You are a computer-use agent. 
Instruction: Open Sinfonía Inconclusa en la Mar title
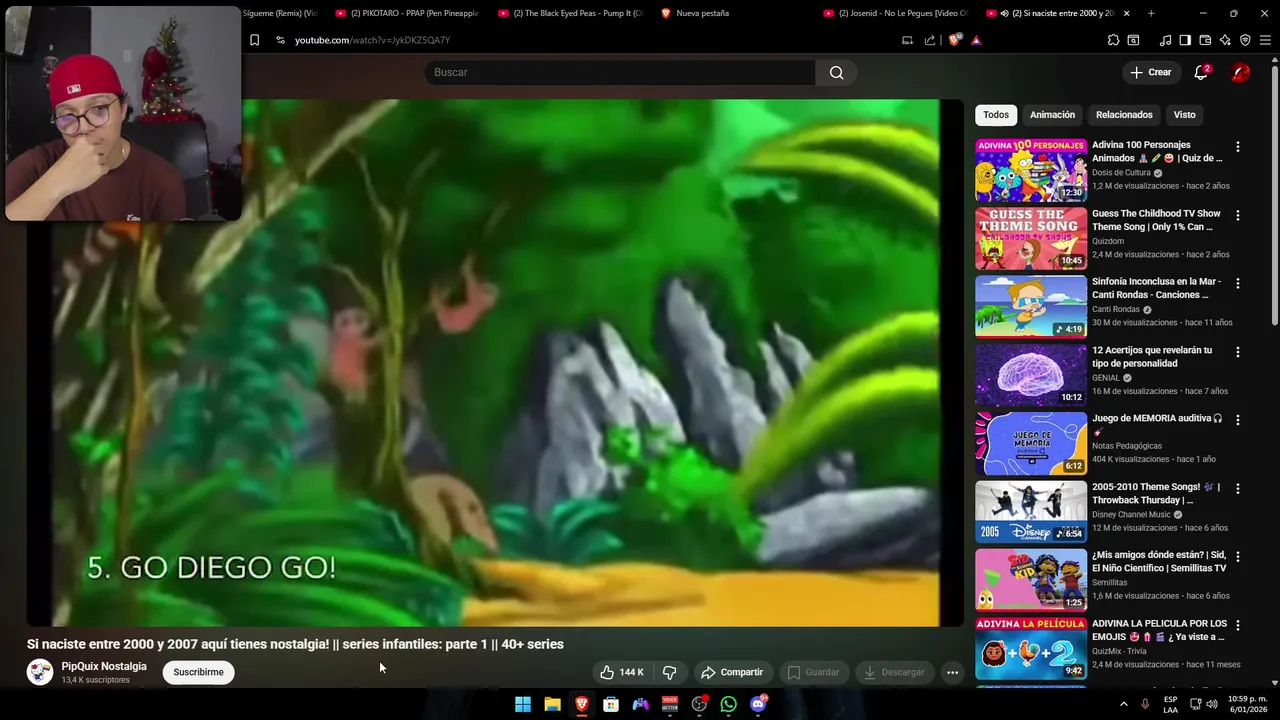tap(1156, 288)
